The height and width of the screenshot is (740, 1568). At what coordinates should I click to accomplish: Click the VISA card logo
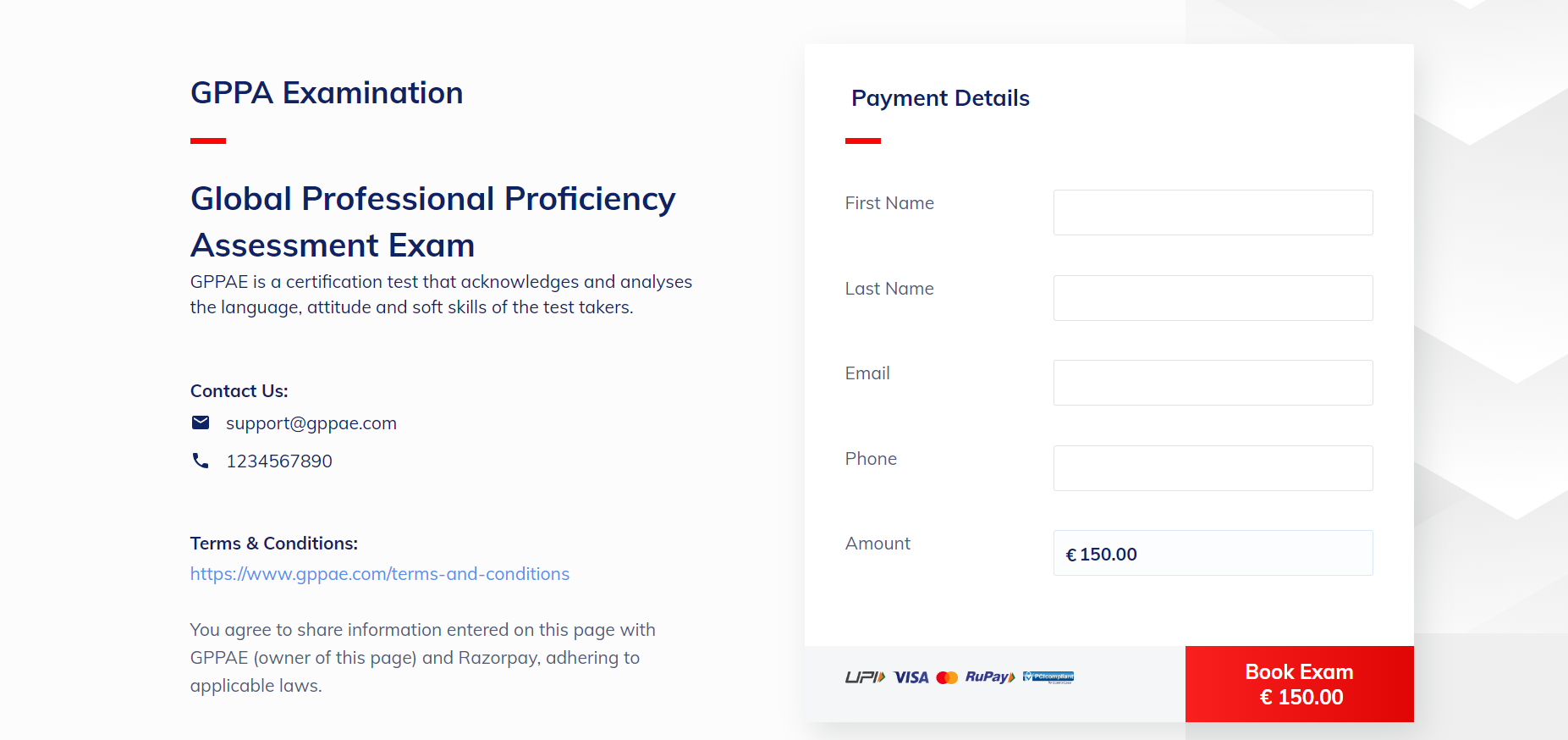pyautogui.click(x=911, y=677)
